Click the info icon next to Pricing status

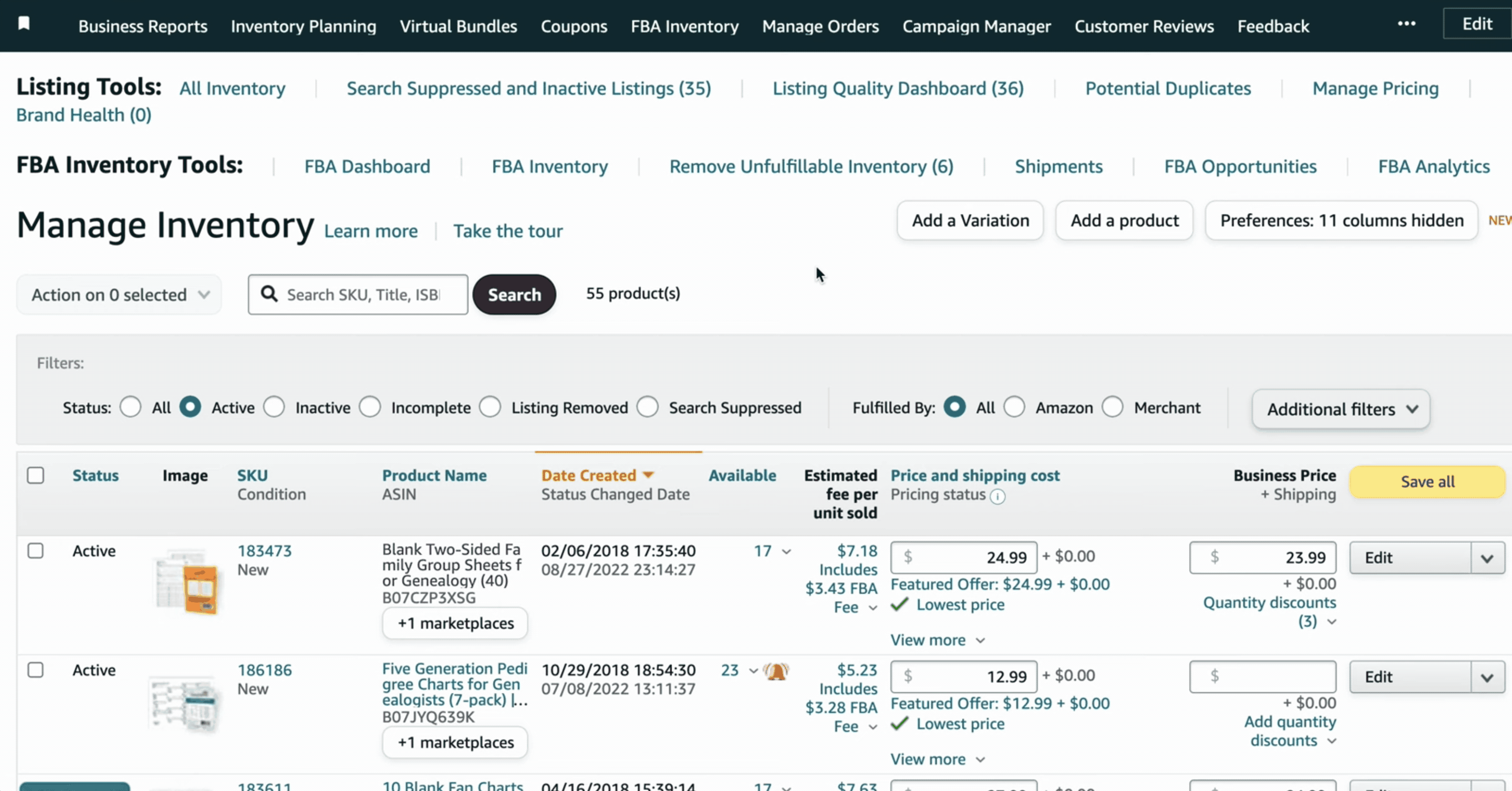(x=999, y=497)
